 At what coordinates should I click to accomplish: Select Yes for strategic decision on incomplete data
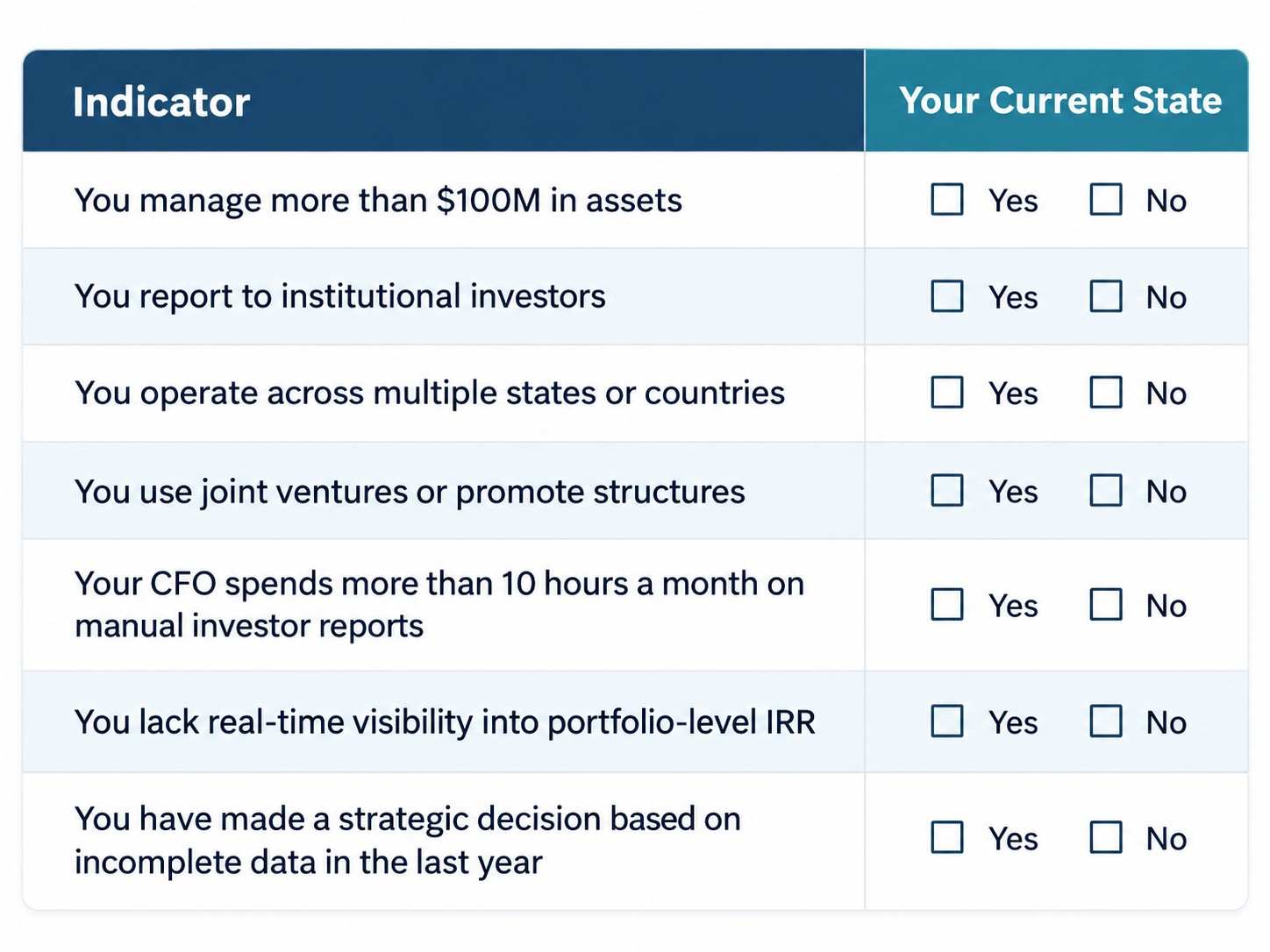pos(946,837)
